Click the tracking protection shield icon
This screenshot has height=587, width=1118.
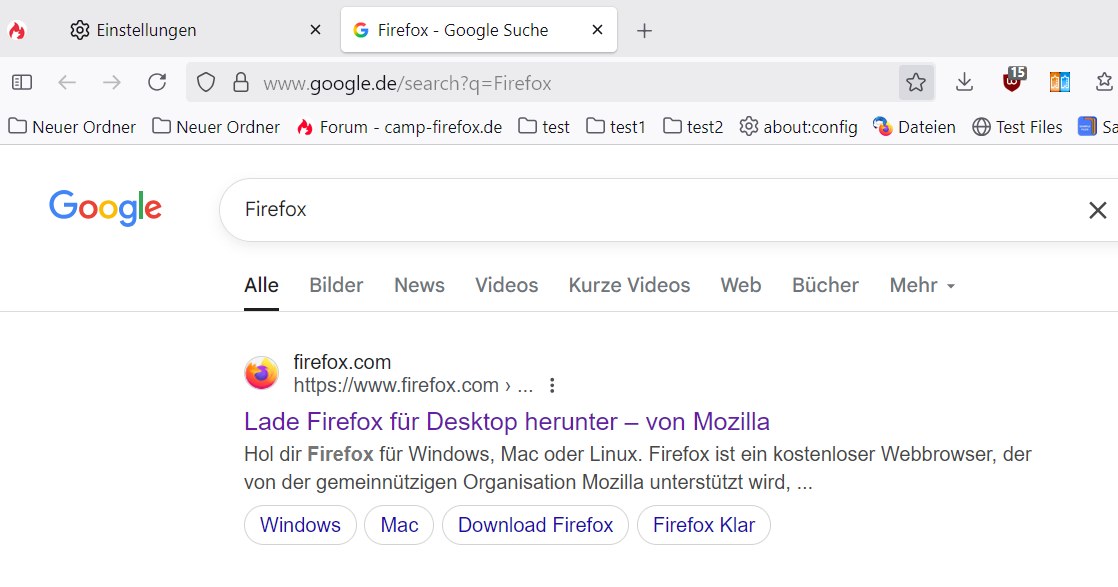pos(206,83)
